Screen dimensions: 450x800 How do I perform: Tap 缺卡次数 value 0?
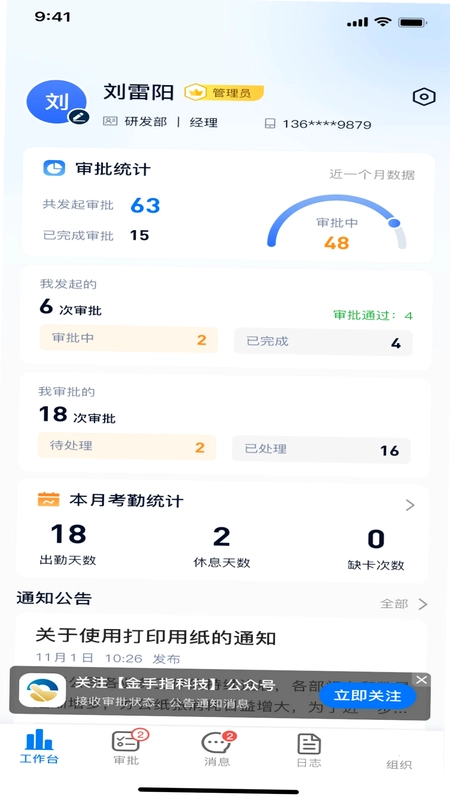376,539
